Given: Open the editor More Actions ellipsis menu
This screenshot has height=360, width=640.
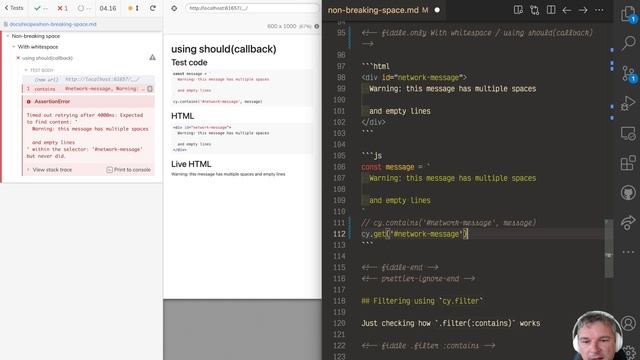Looking at the screenshot, I should [599, 10].
